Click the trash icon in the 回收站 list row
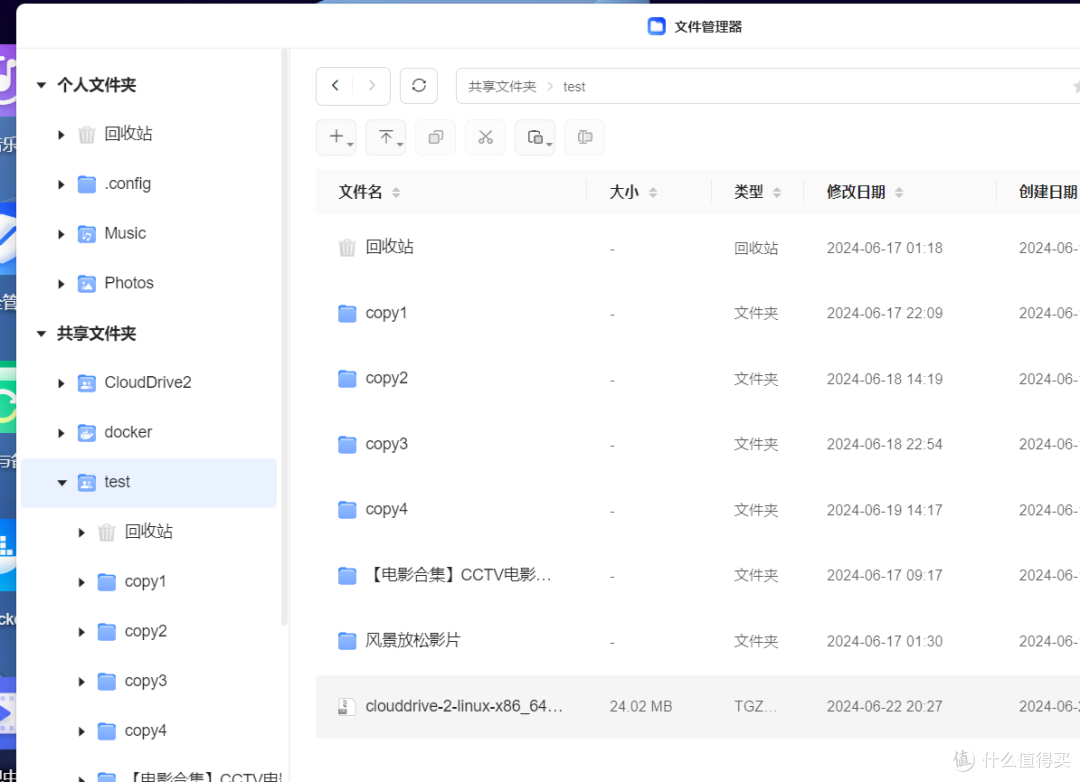 pos(346,247)
